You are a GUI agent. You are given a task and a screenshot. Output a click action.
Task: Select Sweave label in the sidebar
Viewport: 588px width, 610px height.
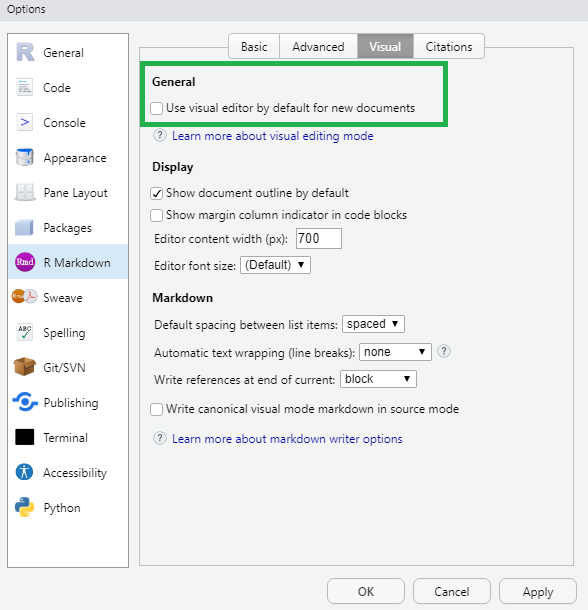pos(63,298)
